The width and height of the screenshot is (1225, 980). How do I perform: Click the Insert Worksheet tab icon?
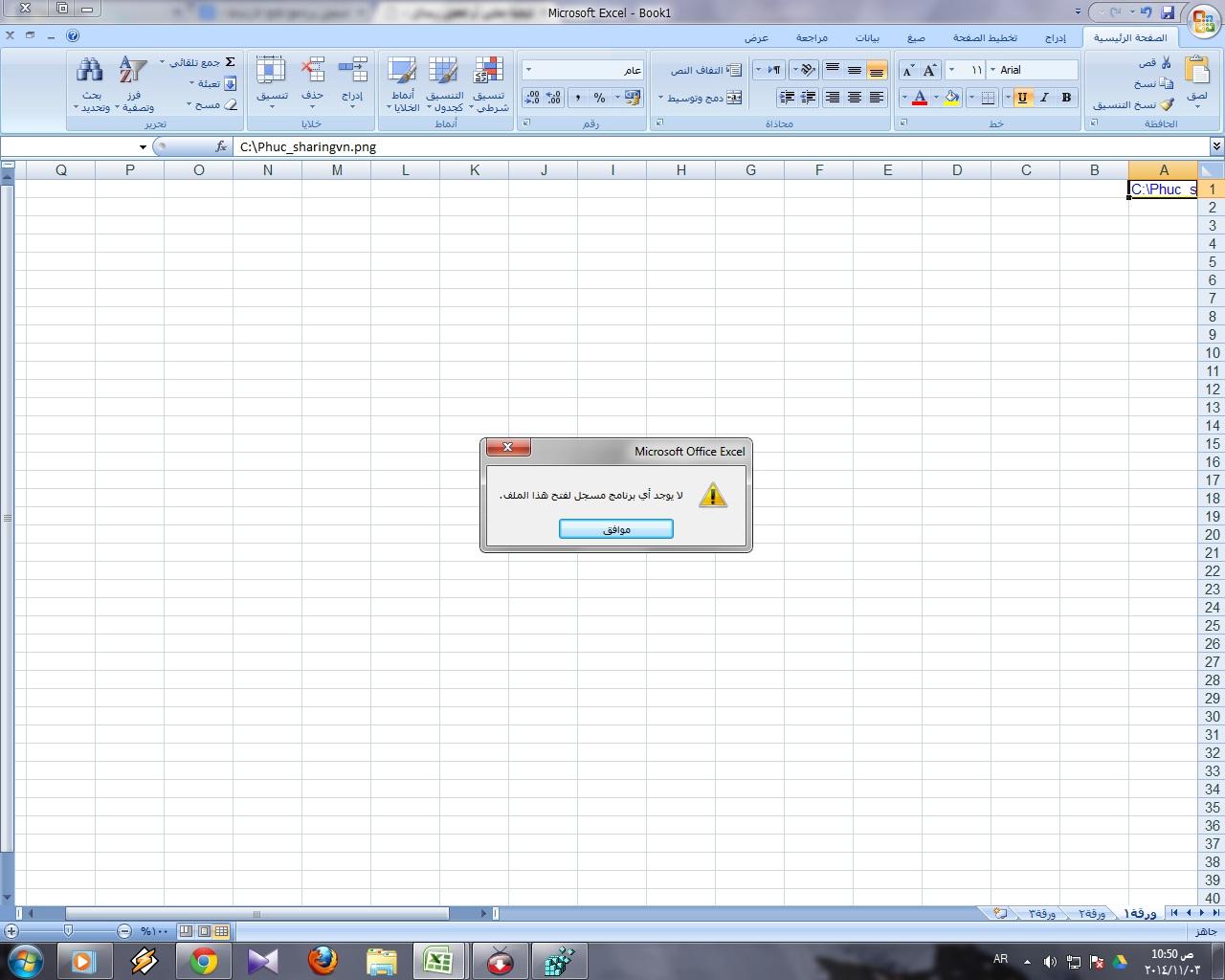coord(1000,913)
